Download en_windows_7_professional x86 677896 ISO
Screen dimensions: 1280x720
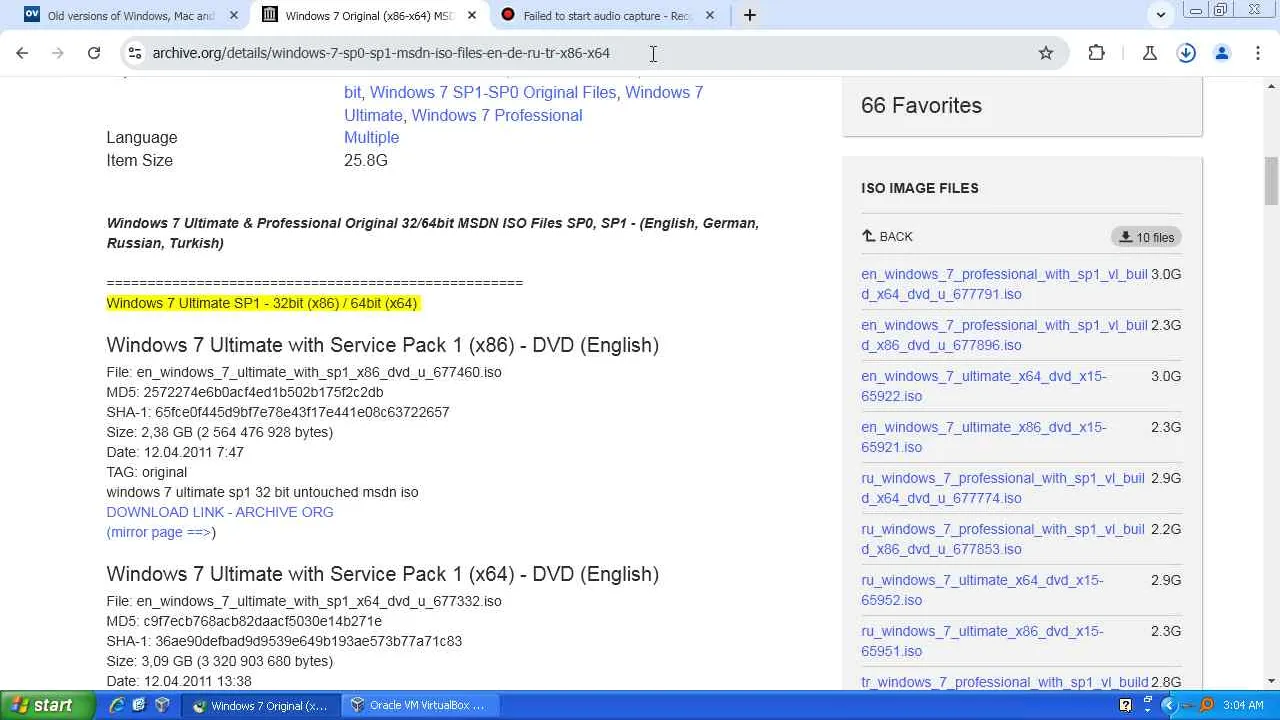(x=1004, y=335)
